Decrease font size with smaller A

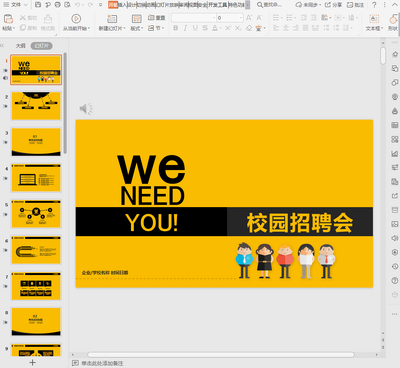pyautogui.click(x=259, y=18)
